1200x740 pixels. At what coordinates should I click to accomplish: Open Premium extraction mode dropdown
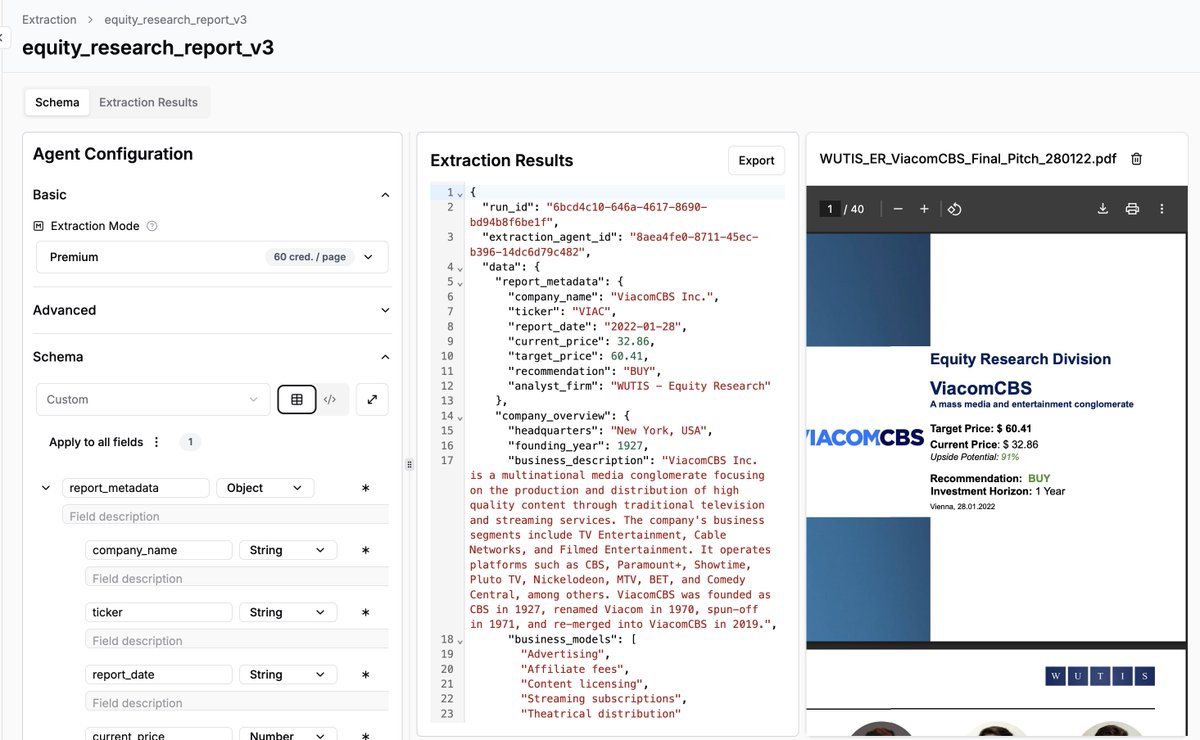[x=212, y=257]
